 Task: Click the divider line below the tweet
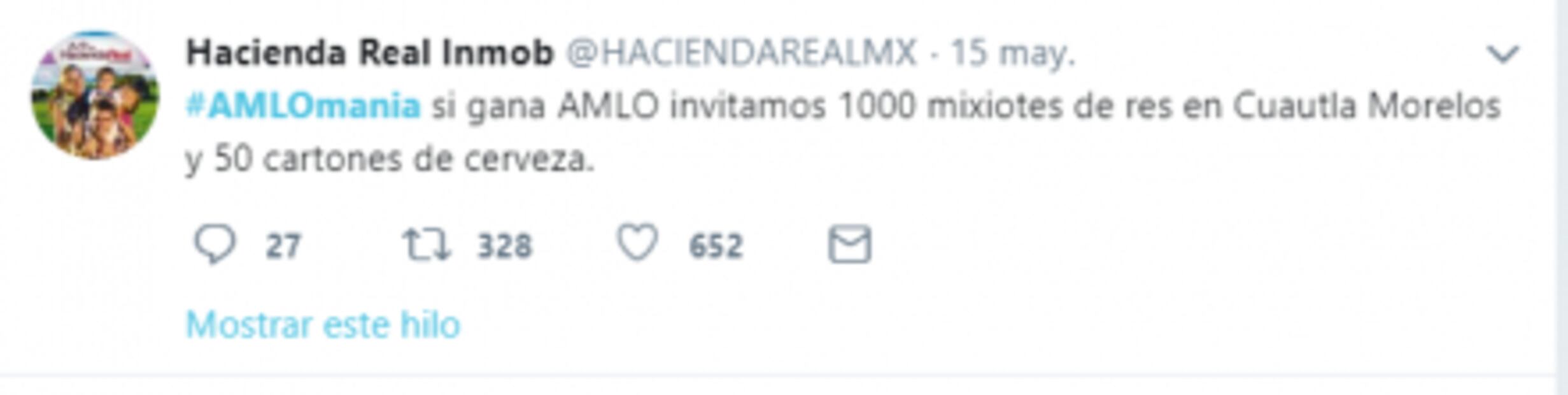(x=777, y=375)
